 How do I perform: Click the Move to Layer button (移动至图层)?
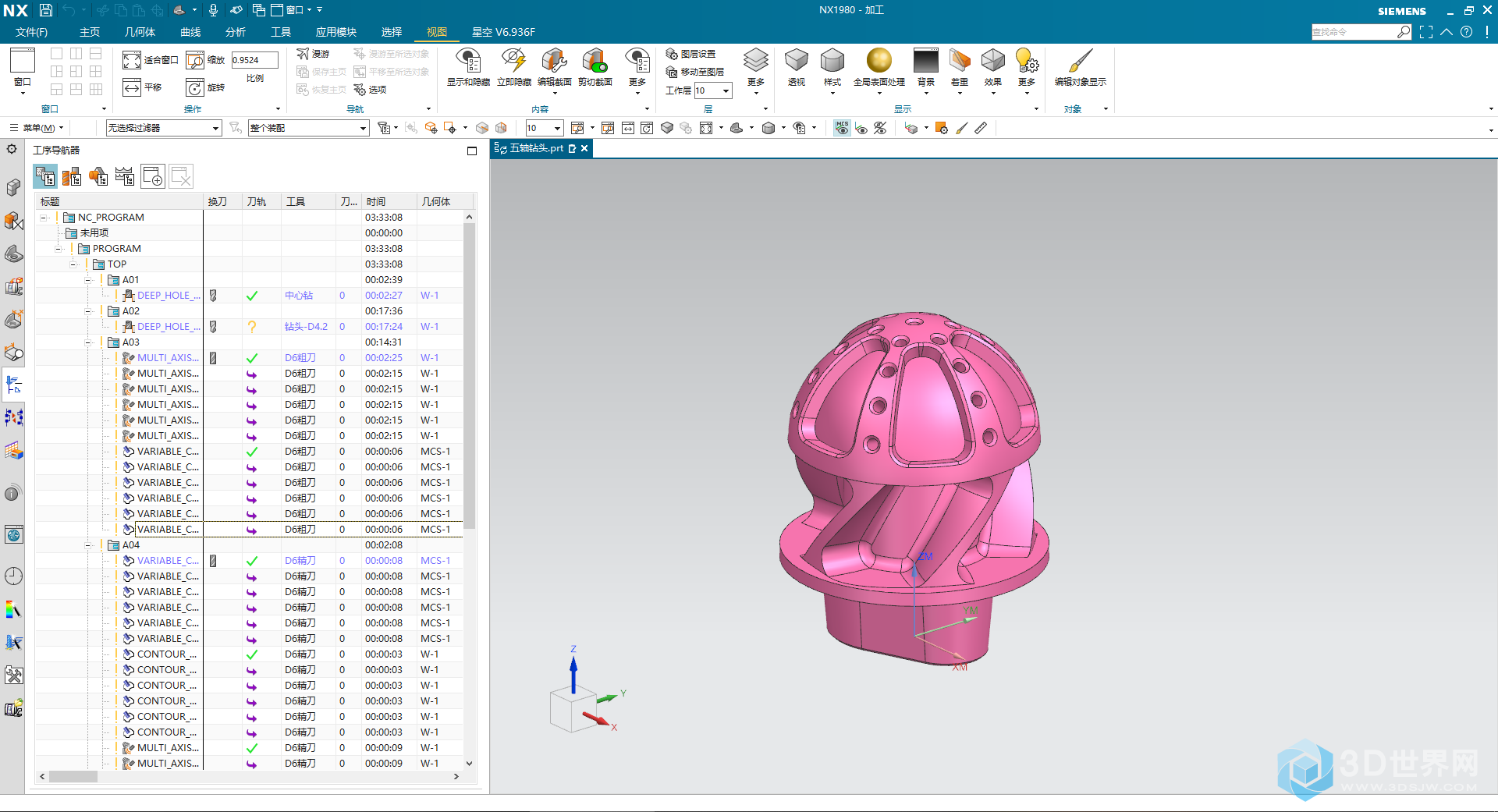pyautogui.click(x=695, y=72)
